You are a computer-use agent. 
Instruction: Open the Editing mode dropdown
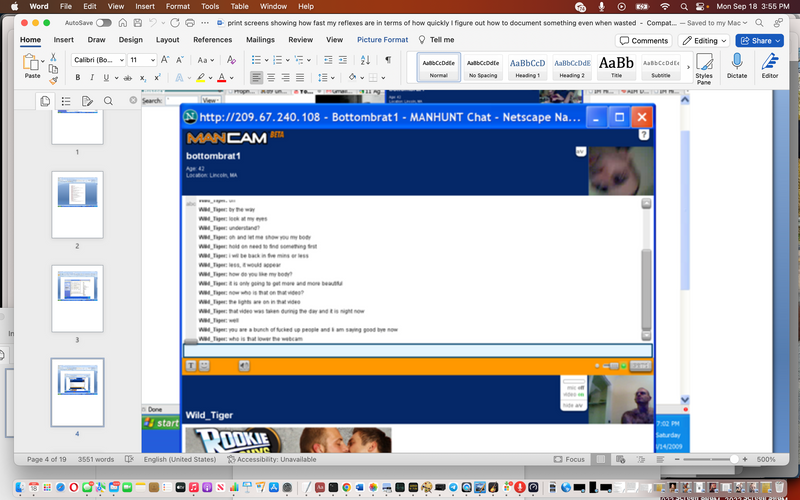pyautogui.click(x=704, y=41)
